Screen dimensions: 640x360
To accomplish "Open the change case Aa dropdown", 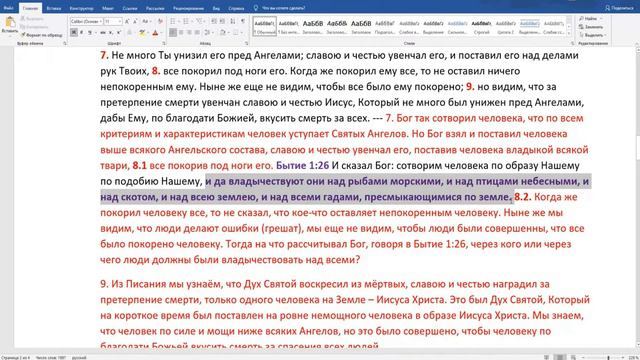I will click(x=146, y=21).
